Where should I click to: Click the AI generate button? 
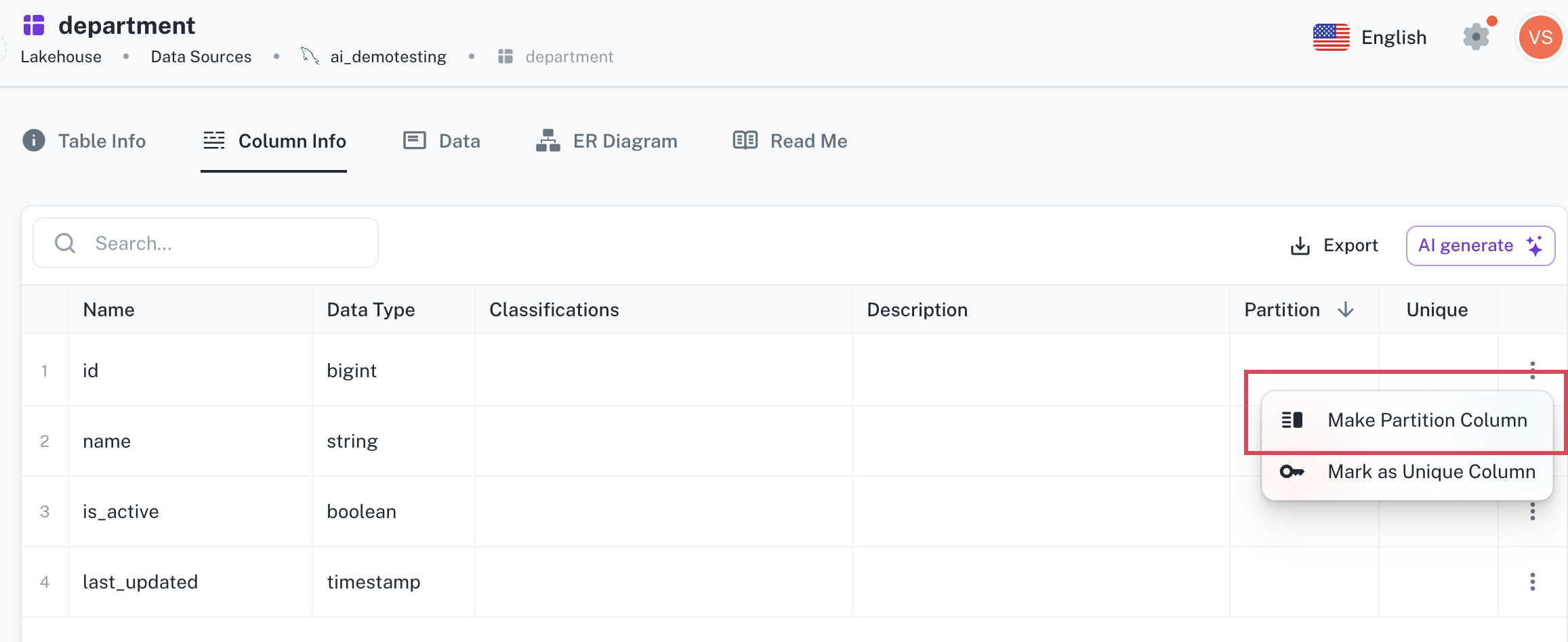tap(1481, 245)
